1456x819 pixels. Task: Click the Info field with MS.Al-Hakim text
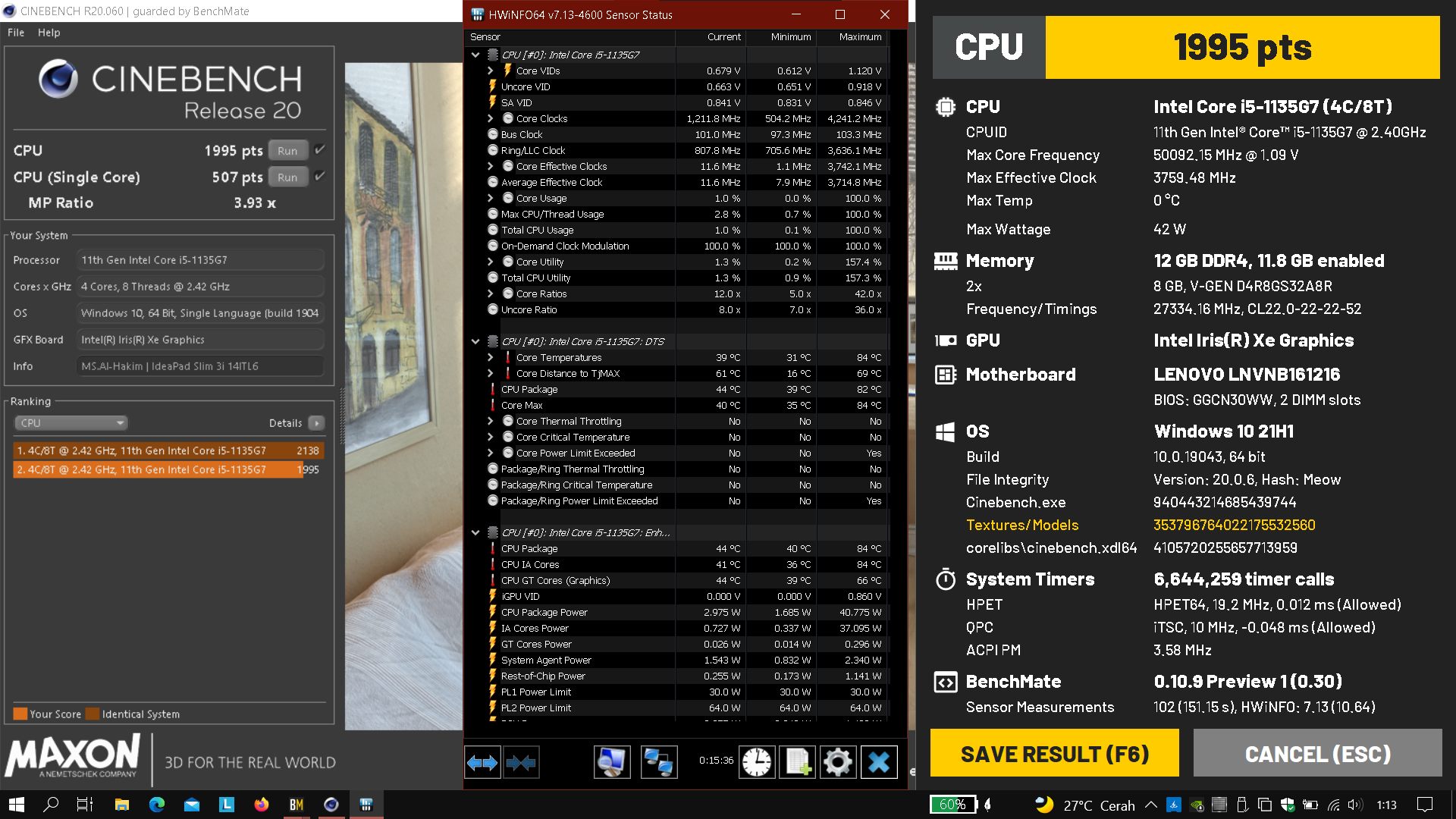click(200, 366)
